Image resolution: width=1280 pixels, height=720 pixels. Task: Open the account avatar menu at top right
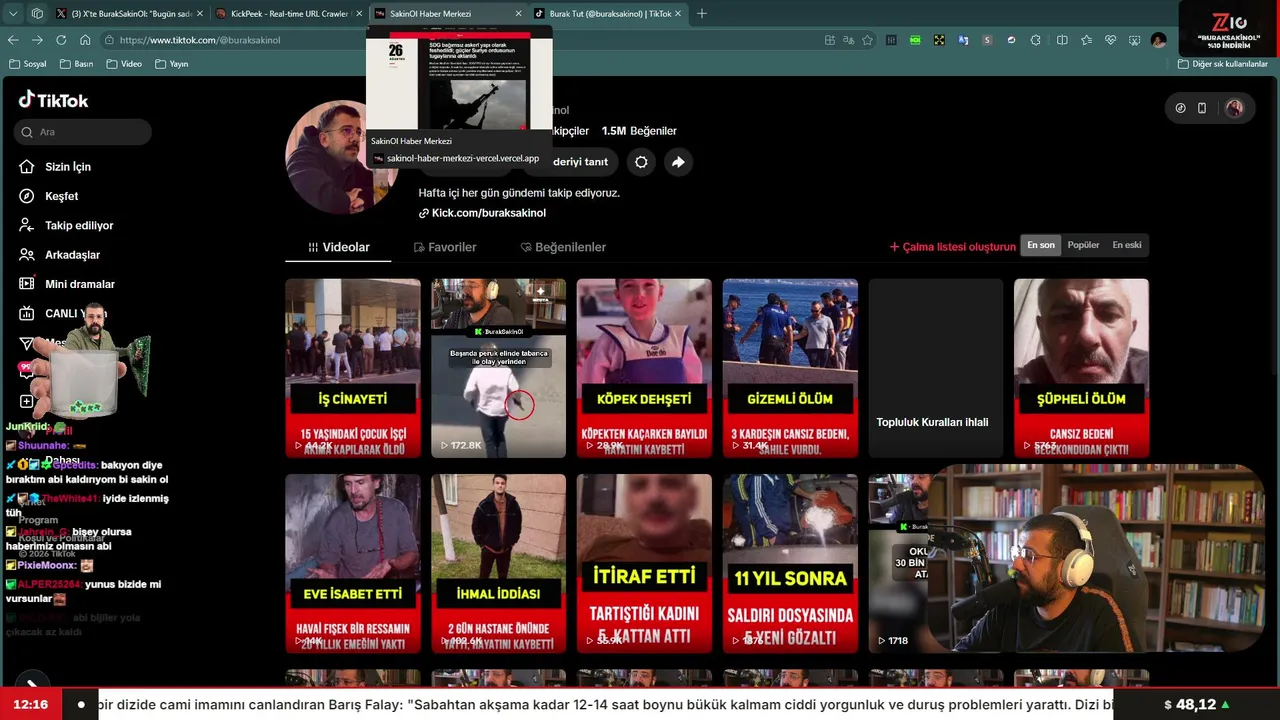[1234, 108]
